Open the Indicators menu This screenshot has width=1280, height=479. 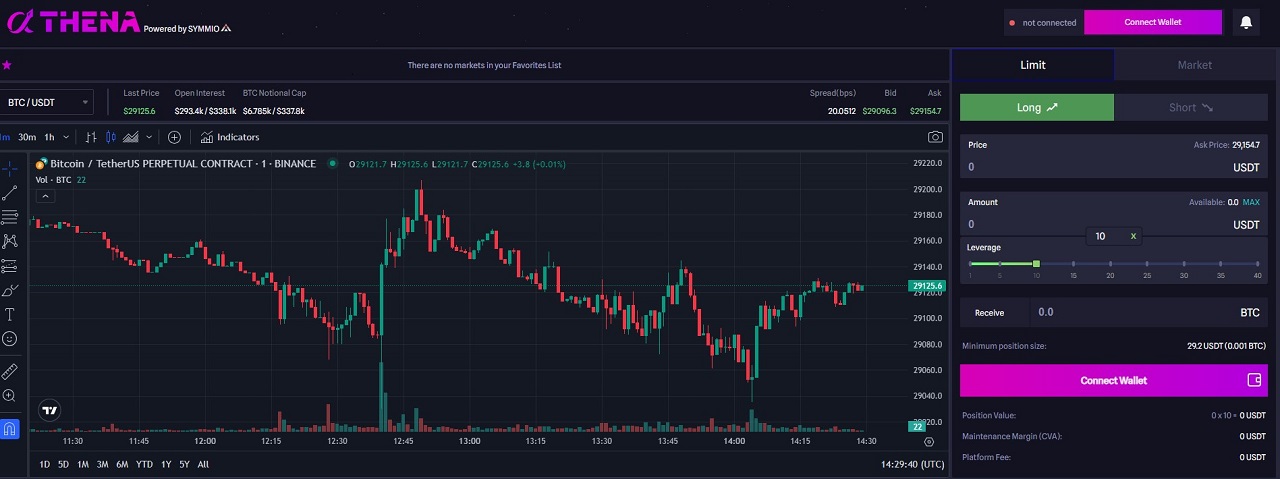[230, 137]
